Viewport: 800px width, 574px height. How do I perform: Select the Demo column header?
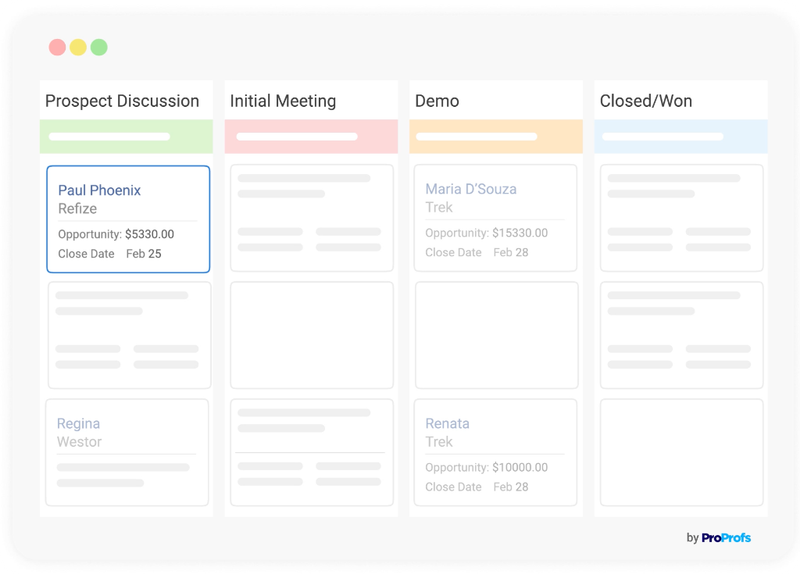click(x=437, y=101)
